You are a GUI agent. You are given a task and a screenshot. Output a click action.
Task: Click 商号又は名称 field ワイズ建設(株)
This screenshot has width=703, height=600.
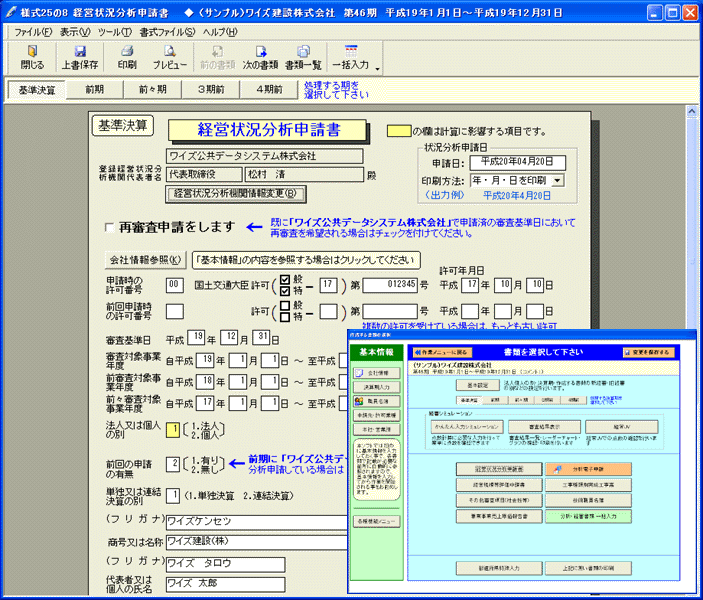coord(256,542)
